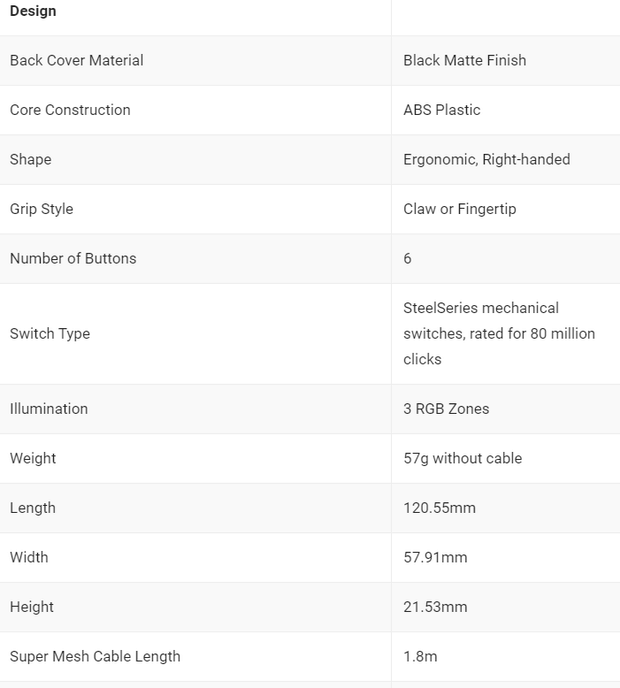This screenshot has width=620, height=688.
Task: Select the 1.8m cable length value
Action: coord(420,657)
